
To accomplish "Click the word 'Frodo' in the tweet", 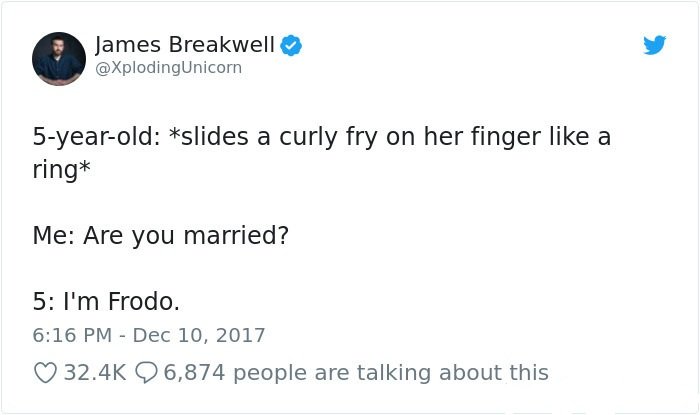I will [x=141, y=301].
